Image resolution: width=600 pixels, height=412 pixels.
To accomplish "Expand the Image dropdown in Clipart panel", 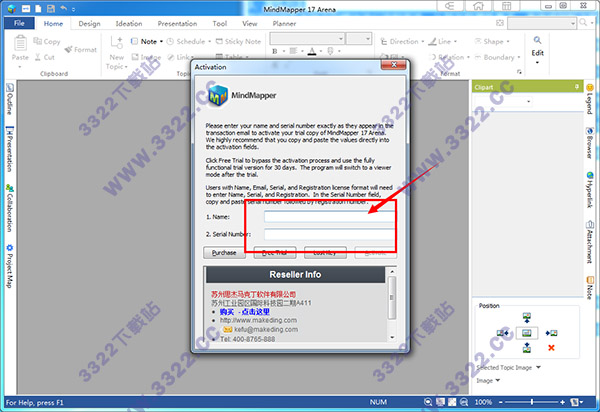I will coord(497,380).
